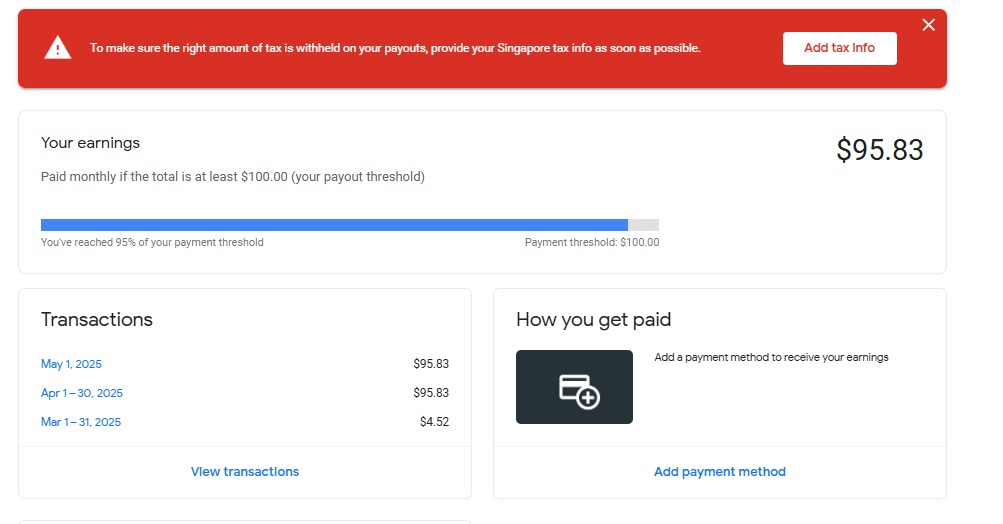Click the payout threshold description under earnings
This screenshot has width=1003, height=524.
(x=232, y=177)
